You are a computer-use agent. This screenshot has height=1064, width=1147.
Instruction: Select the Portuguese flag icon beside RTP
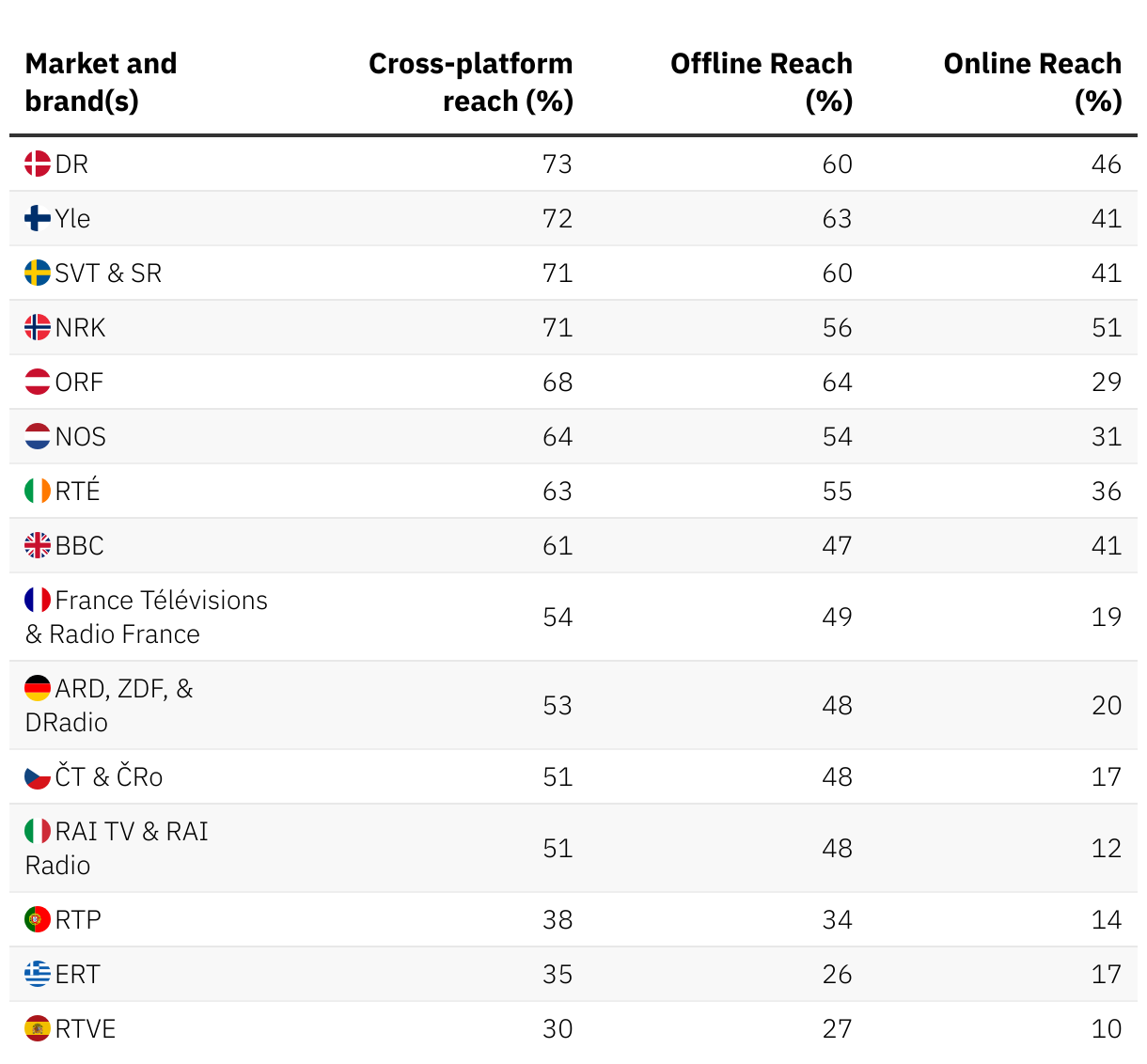coord(38,920)
